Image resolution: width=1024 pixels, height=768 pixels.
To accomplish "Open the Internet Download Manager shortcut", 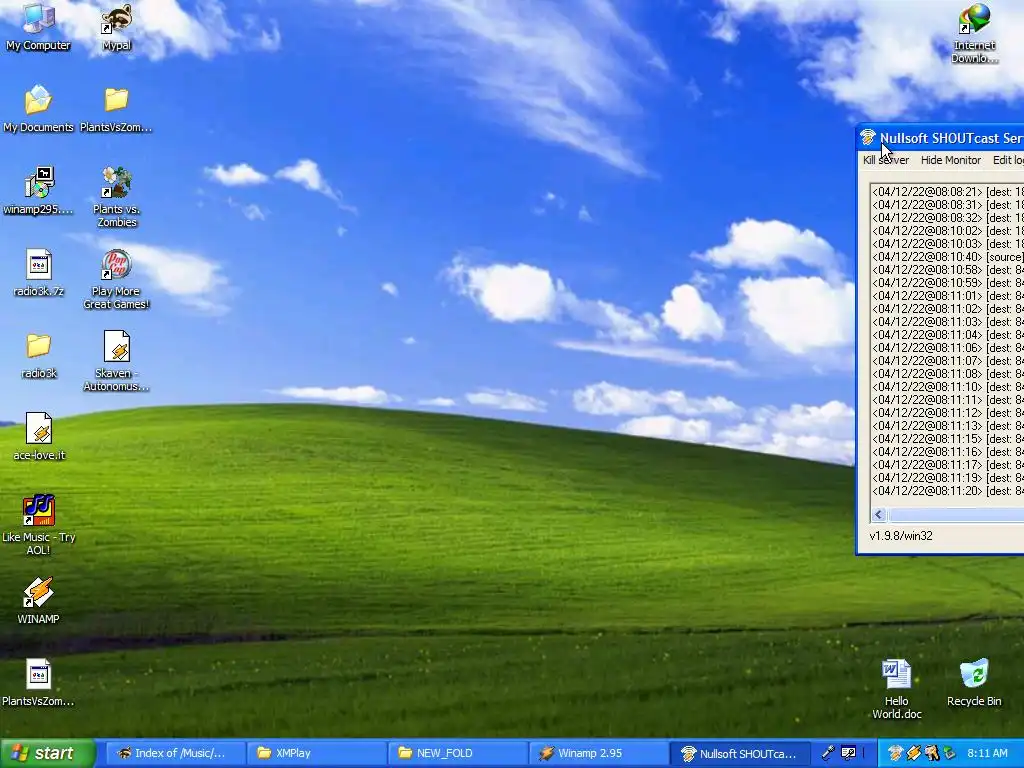I will point(974,33).
